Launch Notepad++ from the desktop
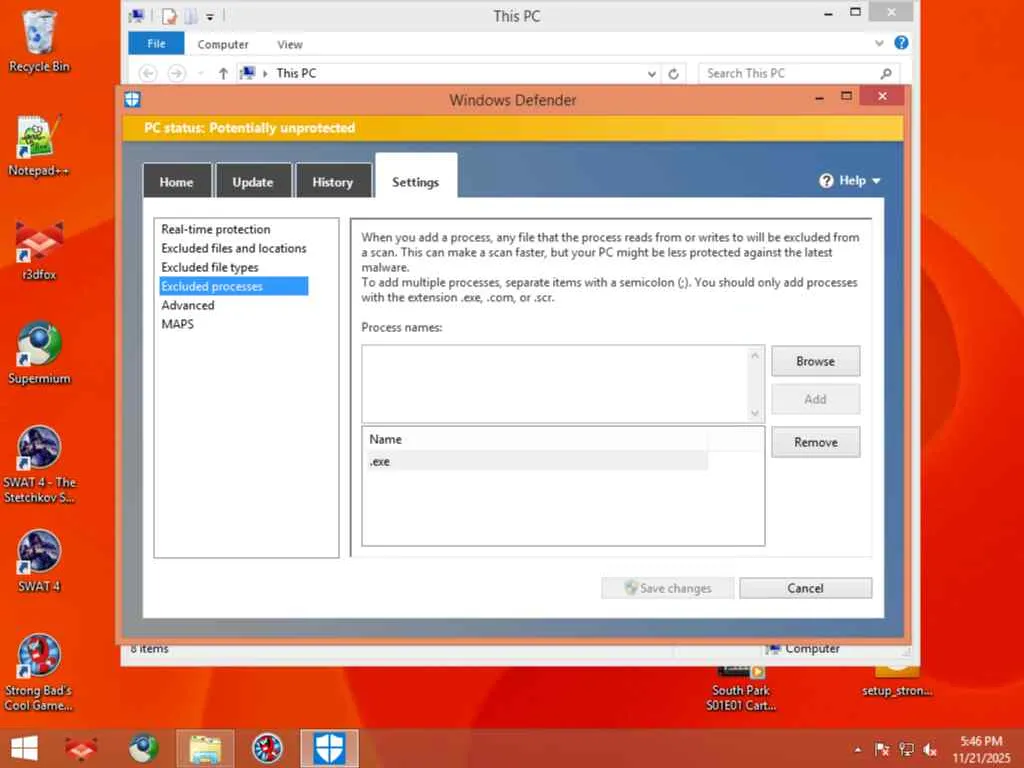Image resolution: width=1024 pixels, height=768 pixels. click(39, 146)
